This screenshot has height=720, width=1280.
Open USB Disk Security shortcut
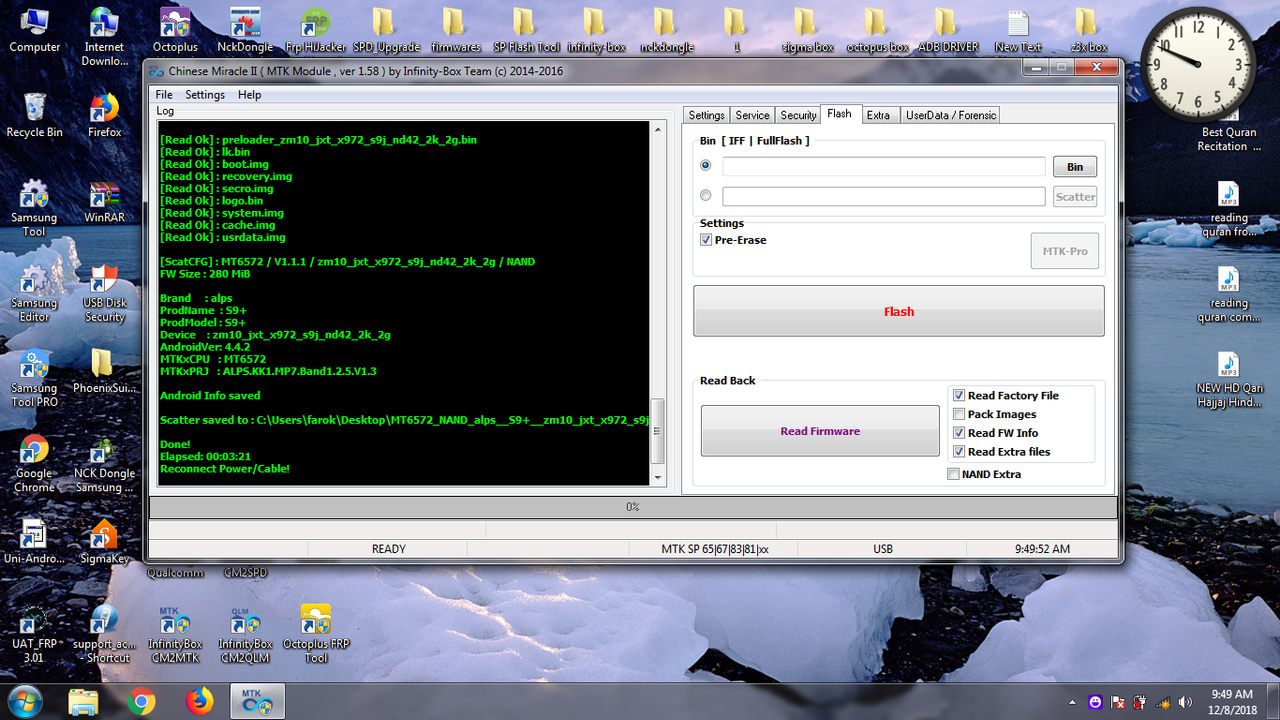(104, 293)
